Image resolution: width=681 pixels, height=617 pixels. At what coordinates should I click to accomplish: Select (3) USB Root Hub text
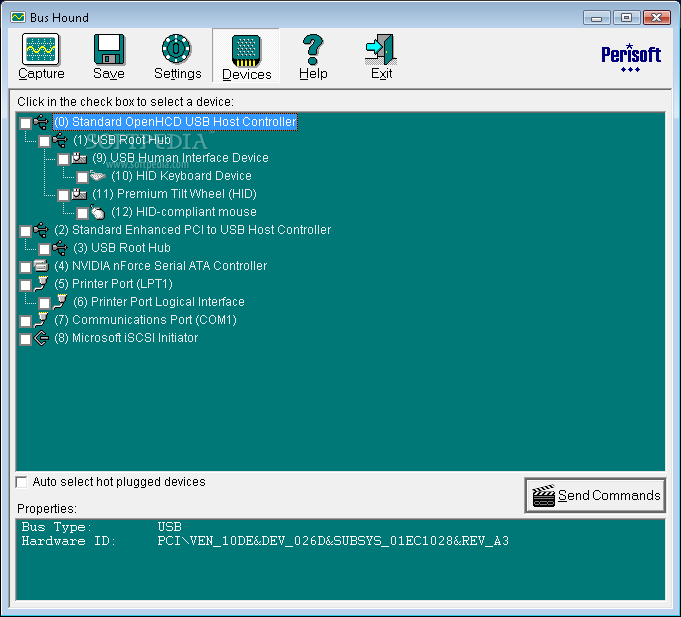point(122,248)
